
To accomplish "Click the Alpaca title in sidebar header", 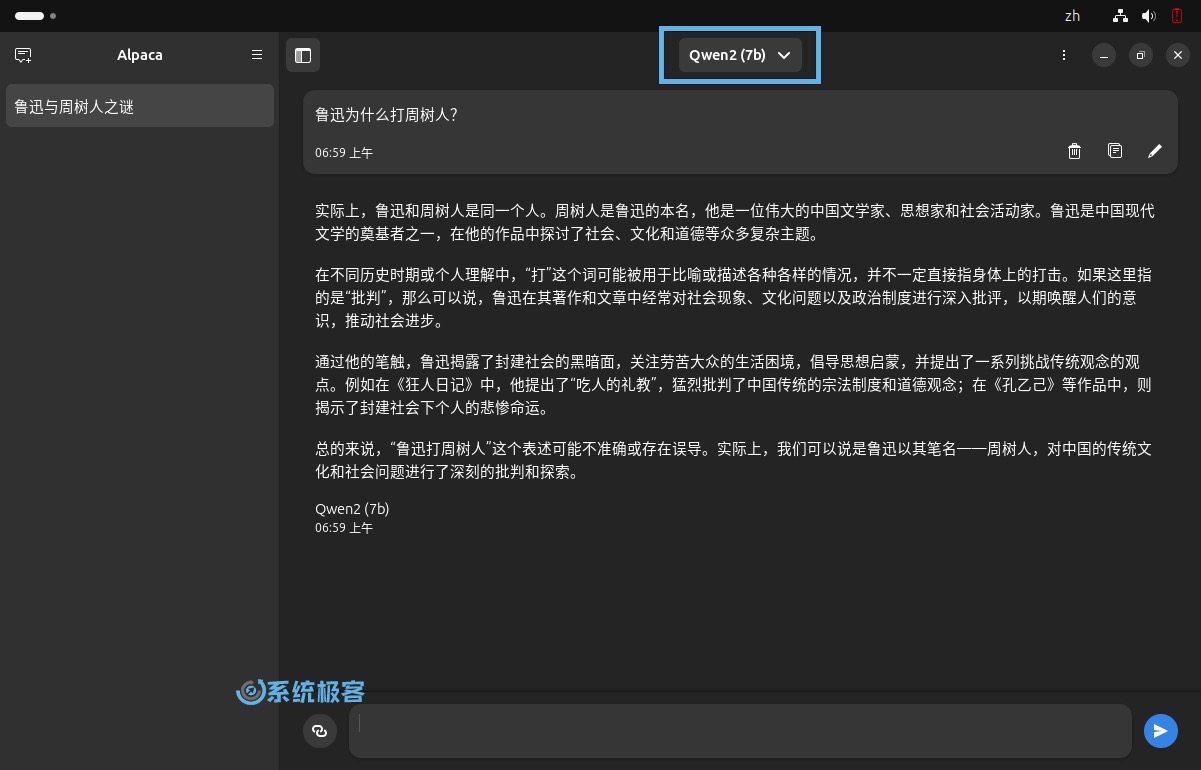I will 140,55.
